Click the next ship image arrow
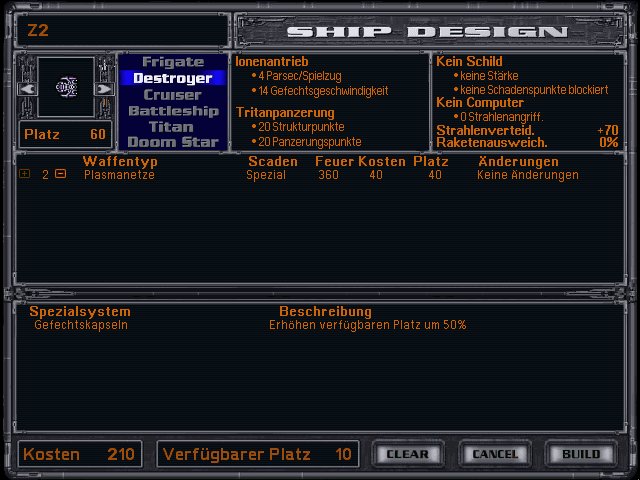The height and width of the screenshot is (480, 640). 103,89
